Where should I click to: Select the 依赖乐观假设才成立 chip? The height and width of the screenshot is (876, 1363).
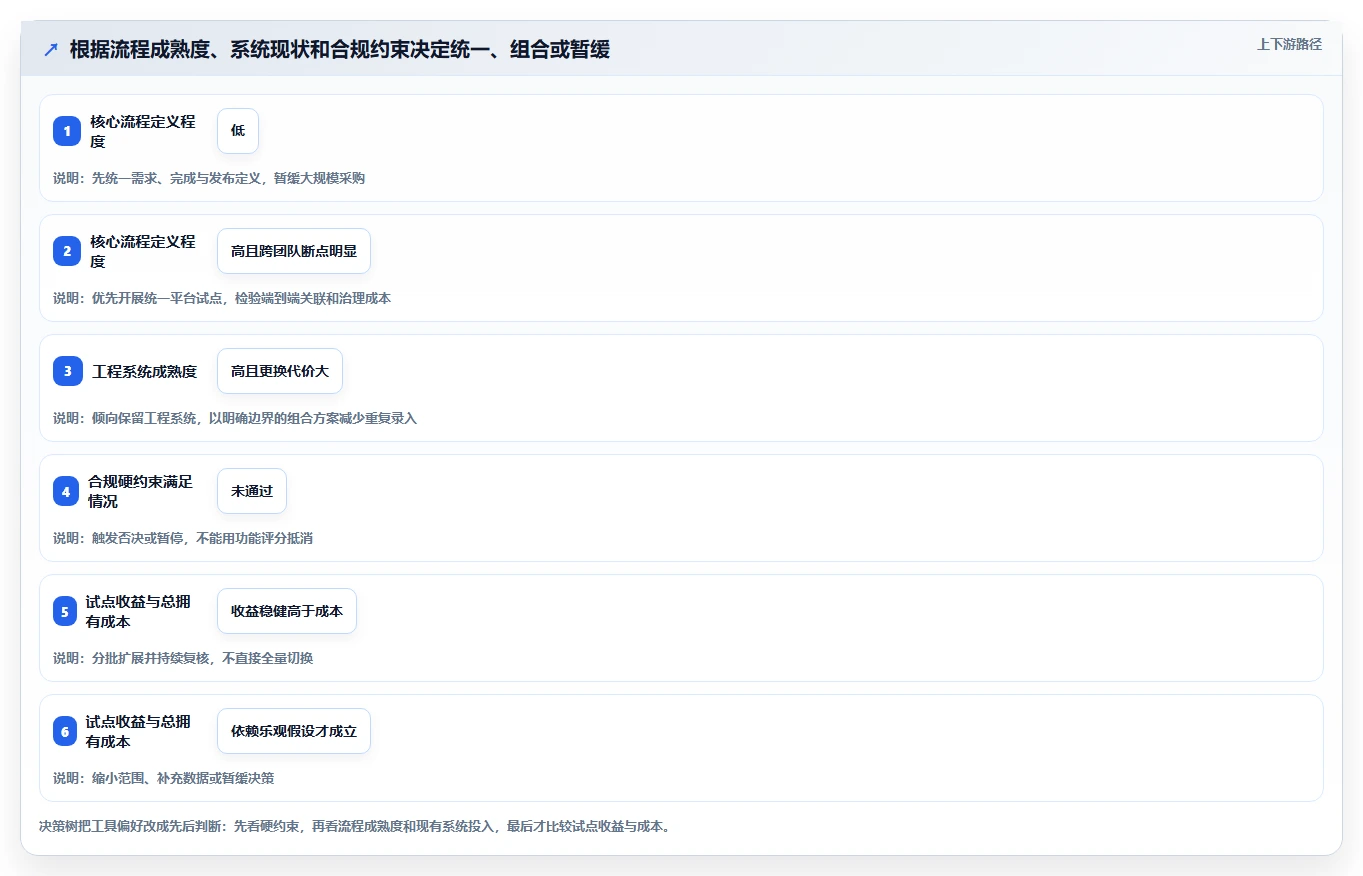(294, 731)
